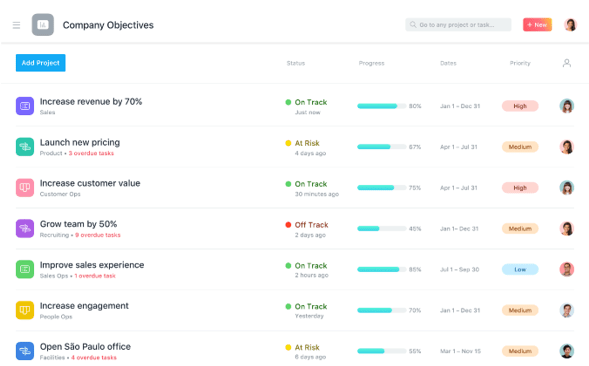The height and width of the screenshot is (366, 589).
Task: Sort by the Priority column header
Action: (520, 63)
